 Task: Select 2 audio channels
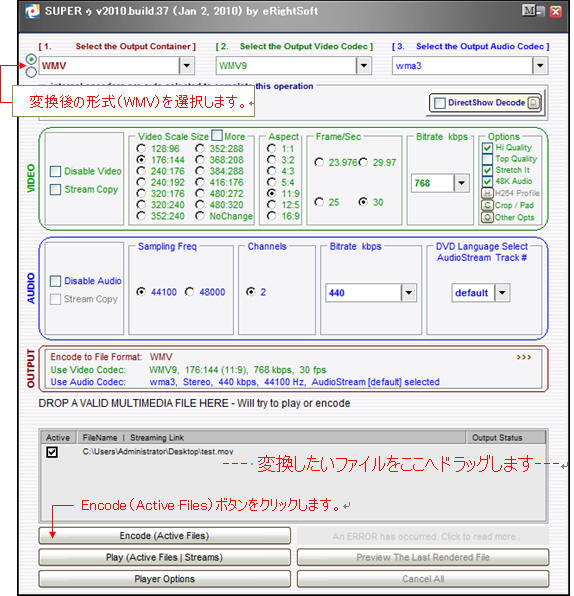tap(251, 292)
